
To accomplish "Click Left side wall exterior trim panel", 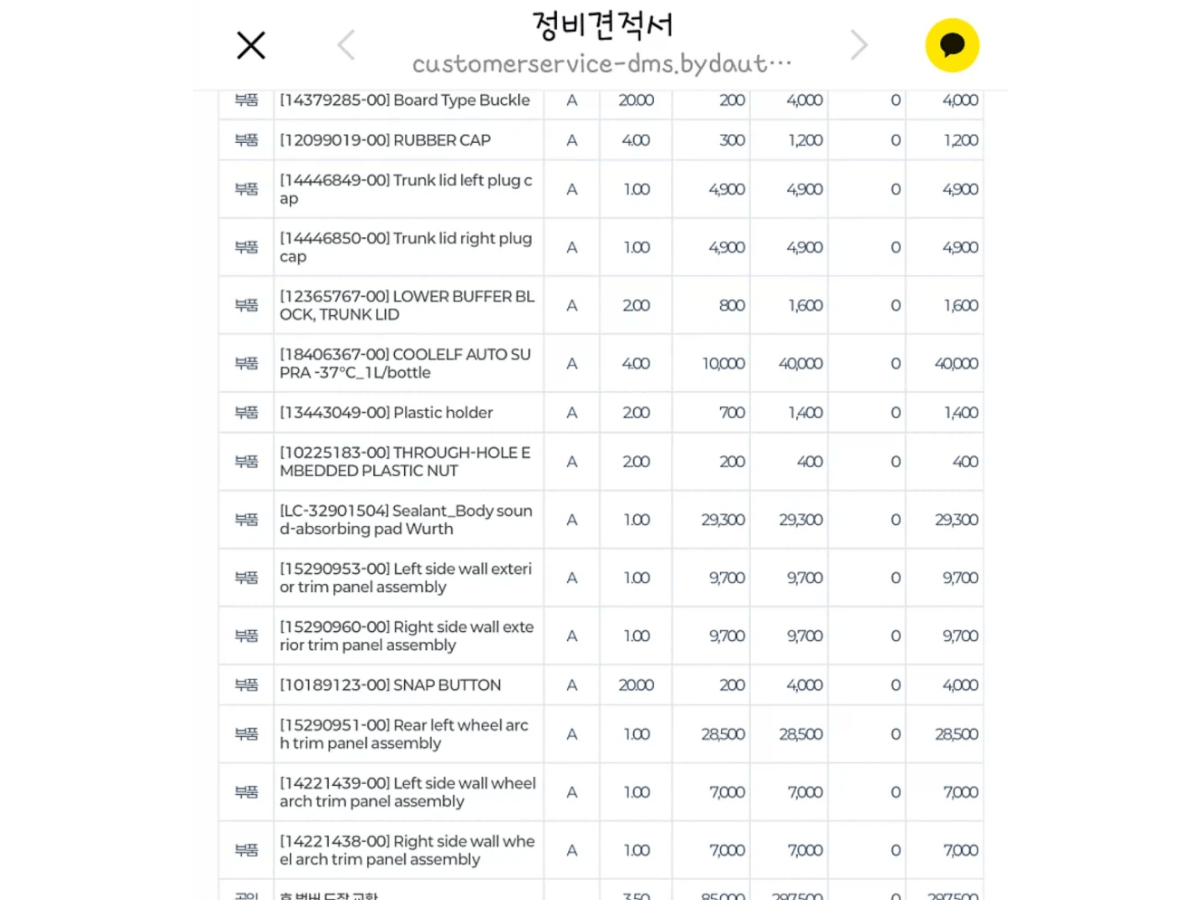I will click(x=601, y=577).
